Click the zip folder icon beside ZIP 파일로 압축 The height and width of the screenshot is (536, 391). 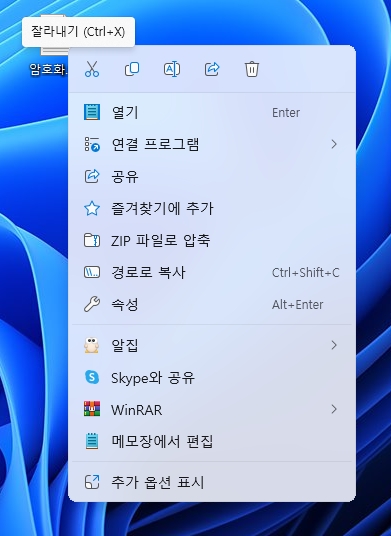[92, 240]
